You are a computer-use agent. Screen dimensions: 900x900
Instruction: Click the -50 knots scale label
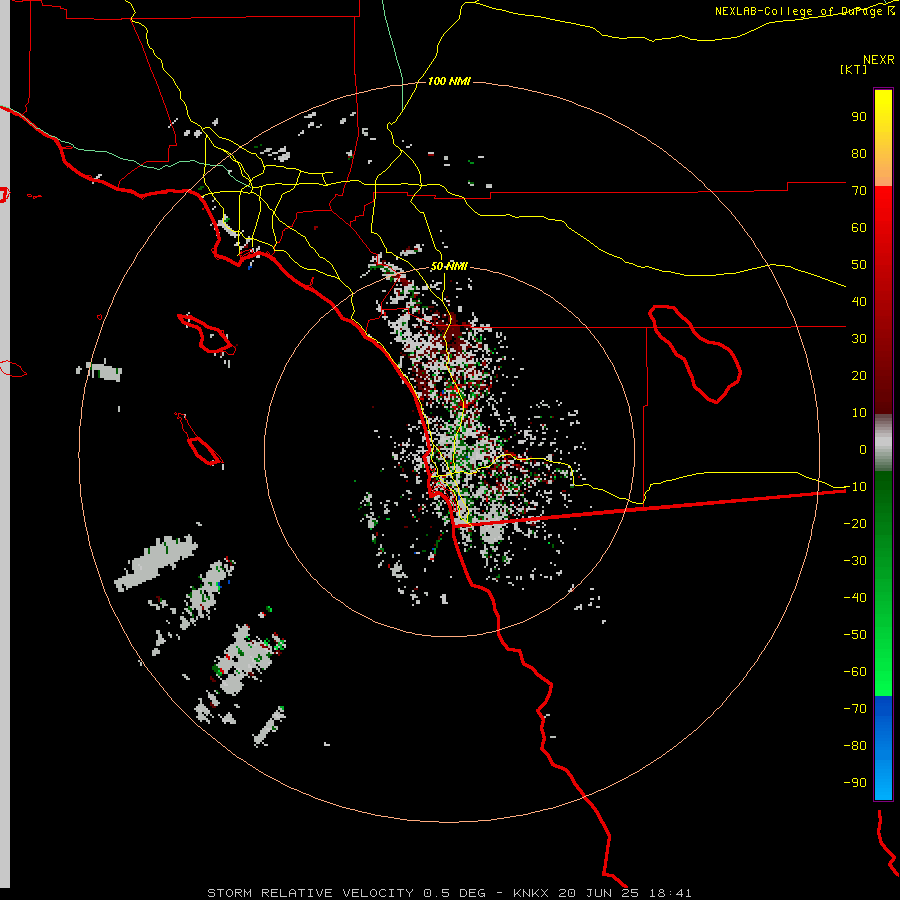[x=855, y=635]
